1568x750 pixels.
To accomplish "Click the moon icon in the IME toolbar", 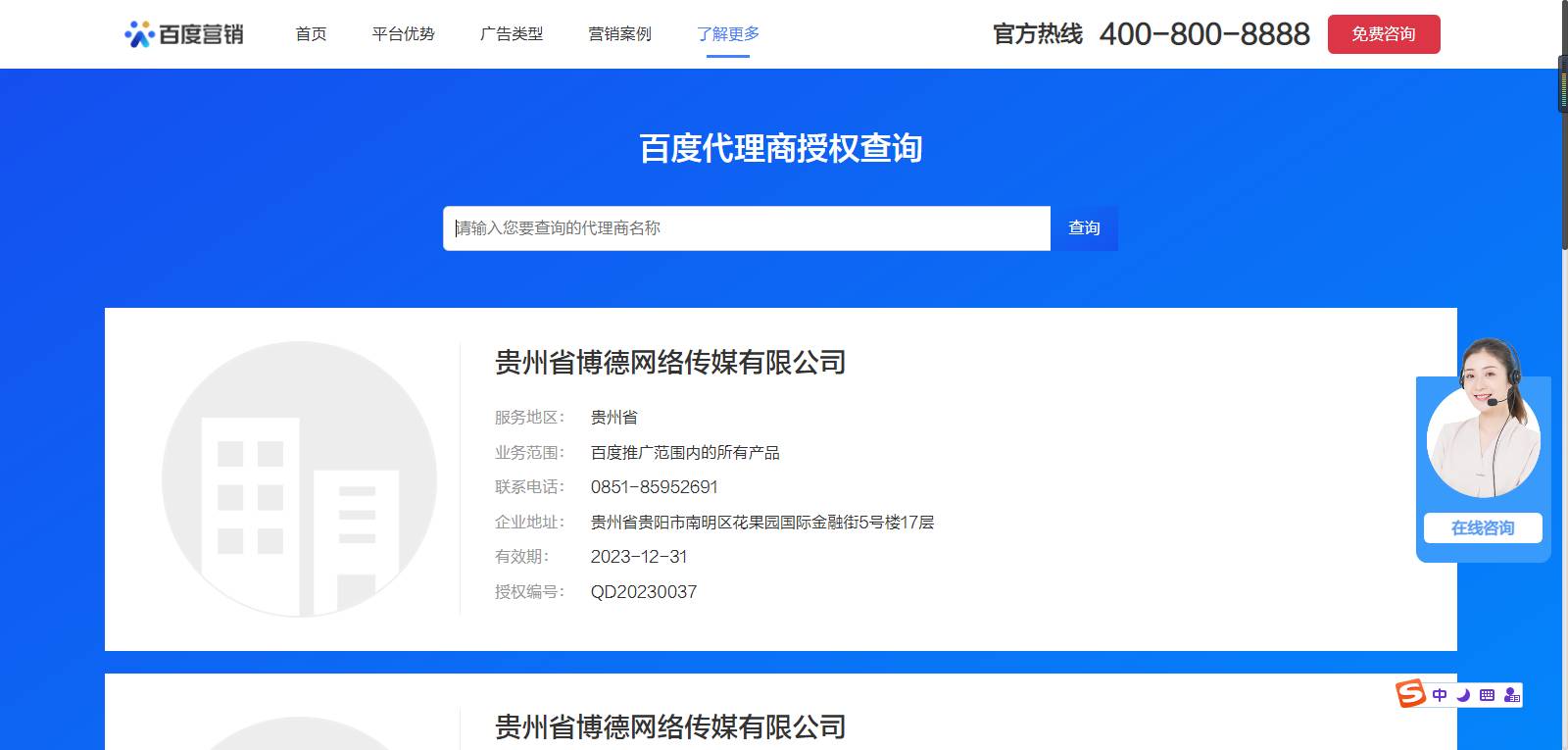I will 1463,695.
